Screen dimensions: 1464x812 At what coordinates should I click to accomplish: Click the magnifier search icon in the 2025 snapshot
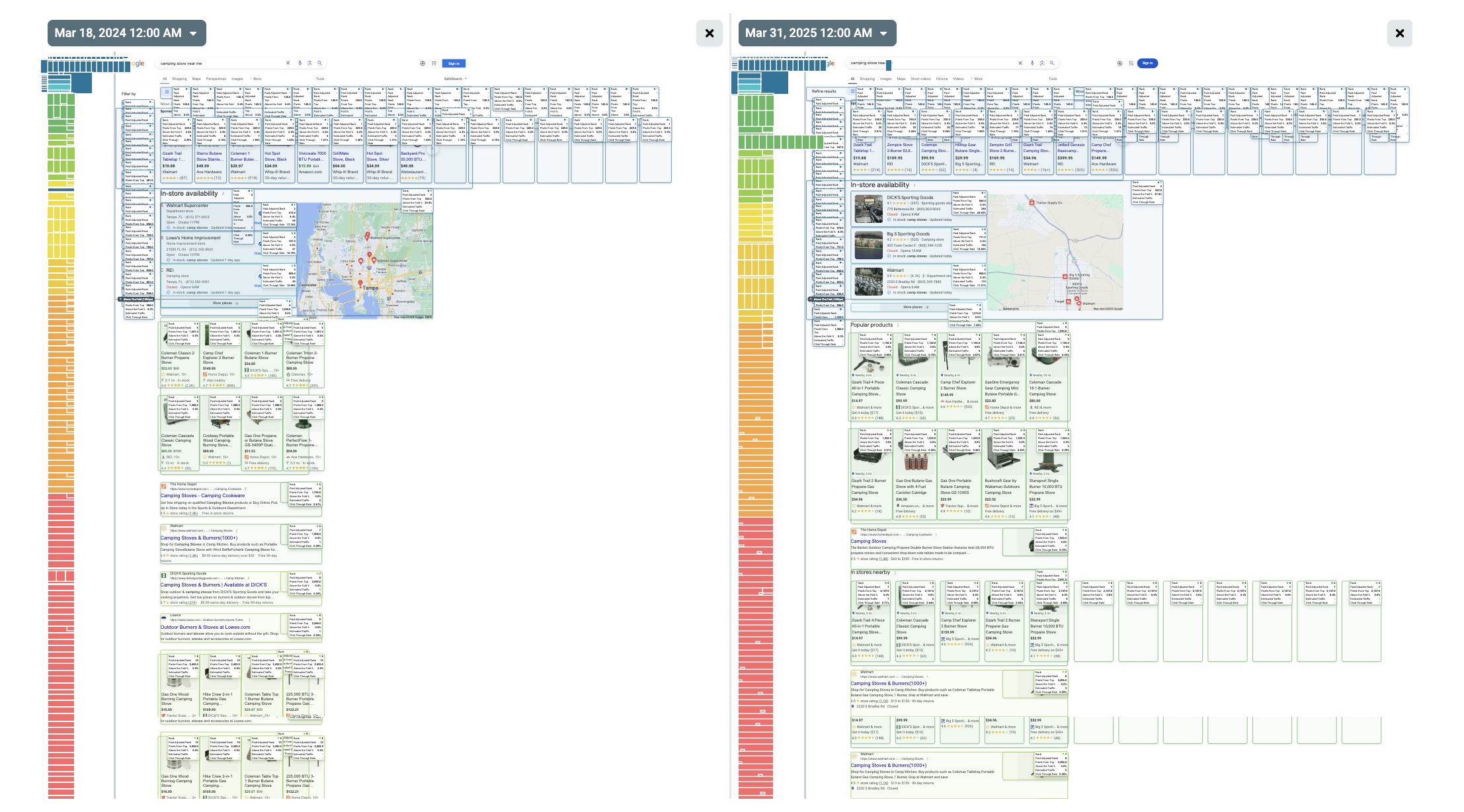tap(1052, 63)
